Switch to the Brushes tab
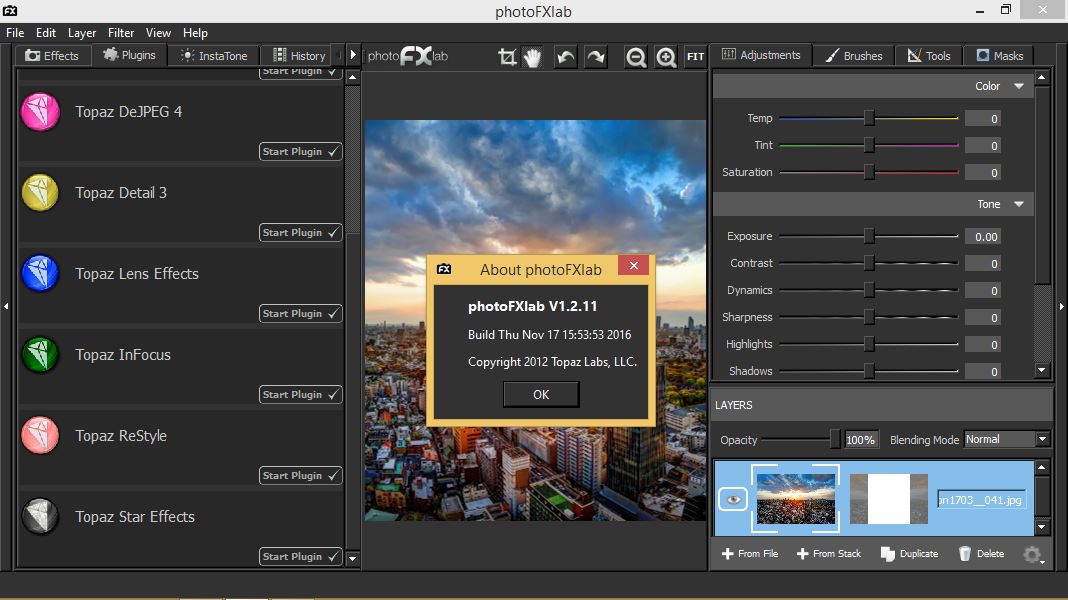 tap(853, 56)
